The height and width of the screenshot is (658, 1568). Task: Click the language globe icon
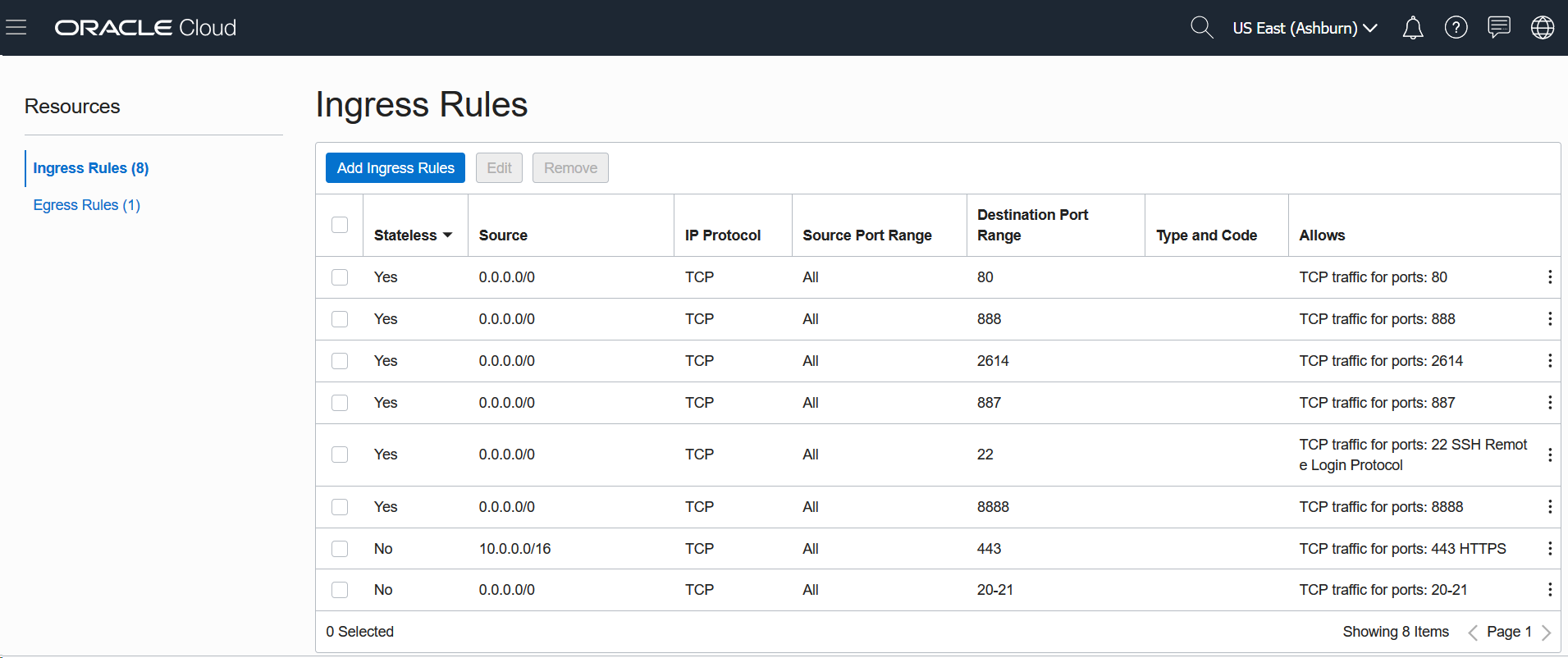[1542, 28]
